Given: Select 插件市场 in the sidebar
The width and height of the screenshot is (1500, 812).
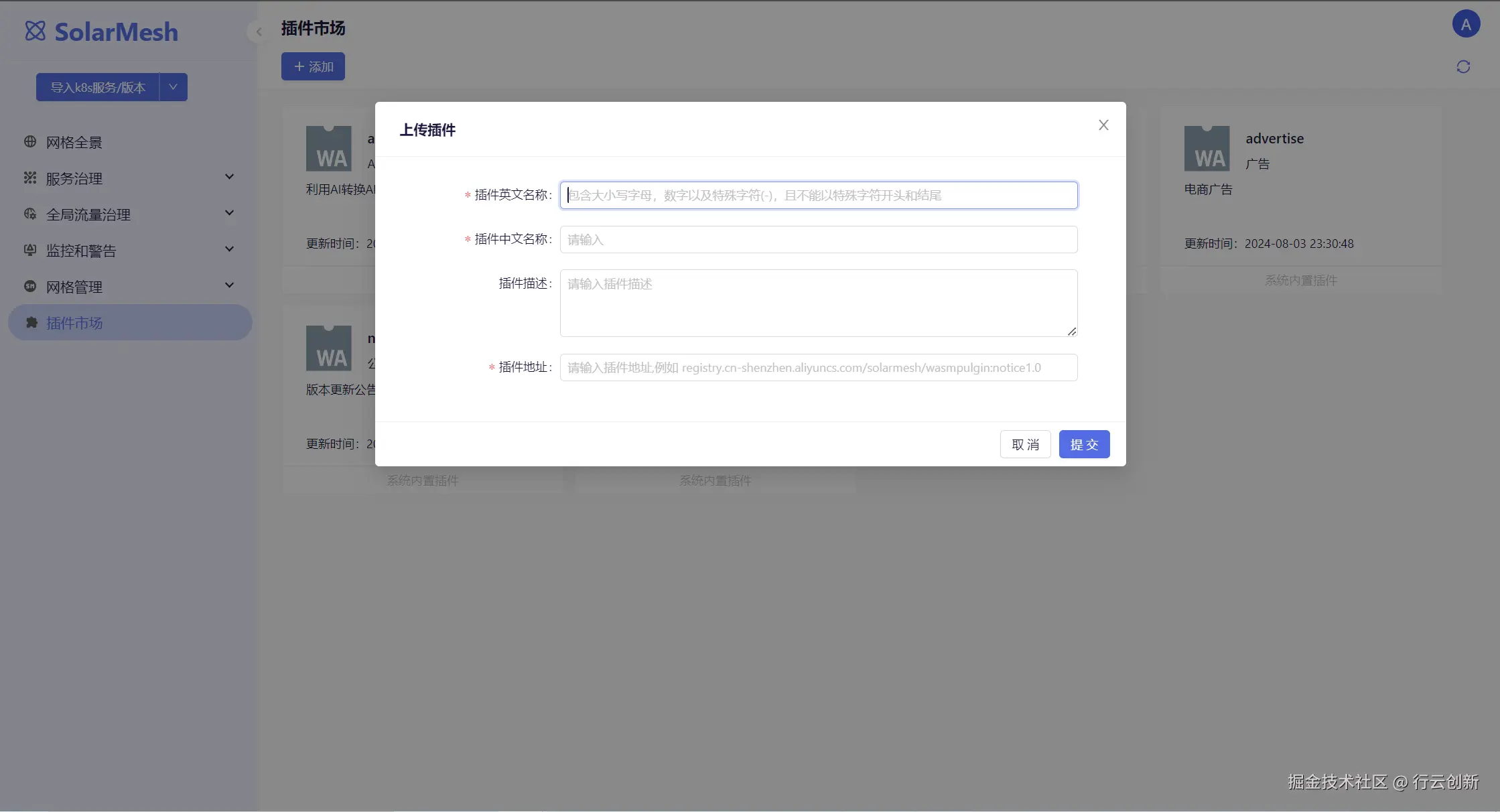Looking at the screenshot, I should pyautogui.click(x=74, y=323).
